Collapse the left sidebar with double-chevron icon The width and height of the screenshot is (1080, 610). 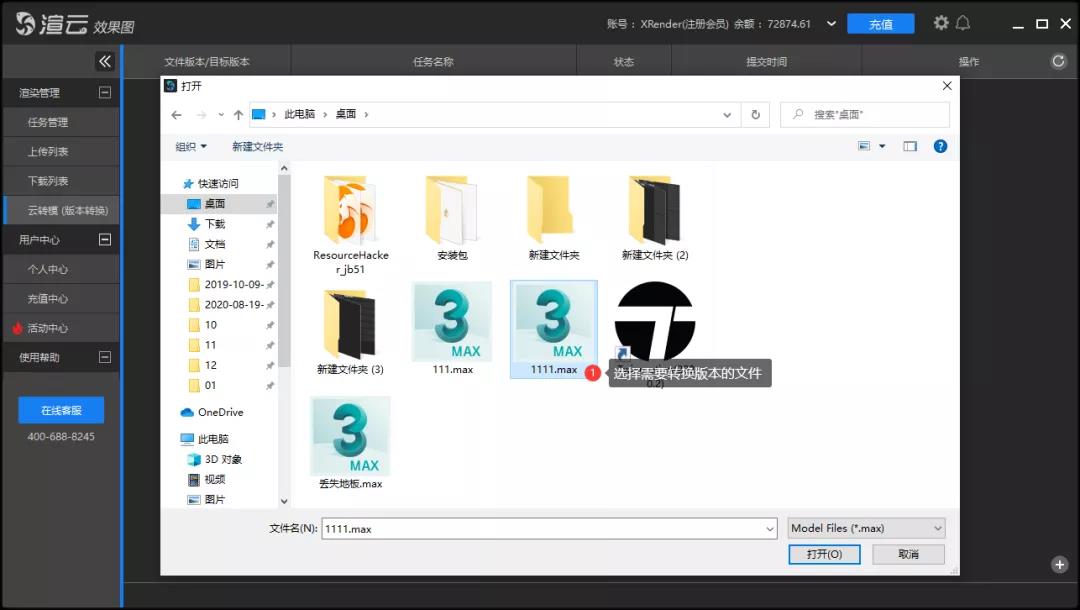click(105, 62)
